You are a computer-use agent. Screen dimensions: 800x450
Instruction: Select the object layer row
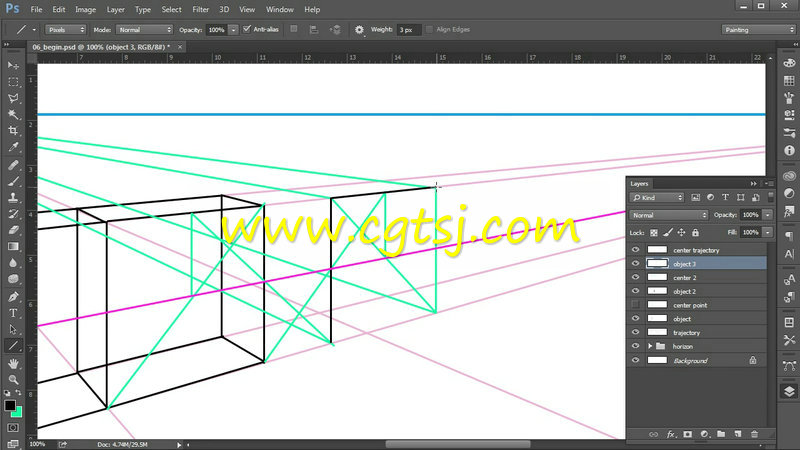[697, 318]
